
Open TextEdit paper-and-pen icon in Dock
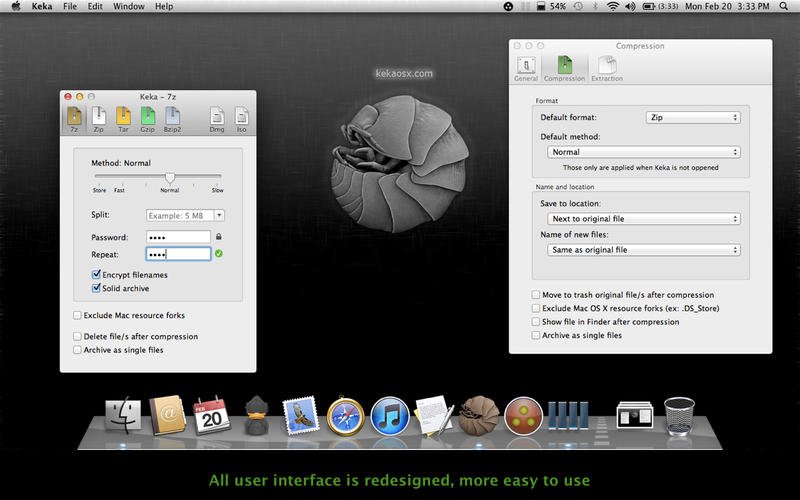(434, 416)
